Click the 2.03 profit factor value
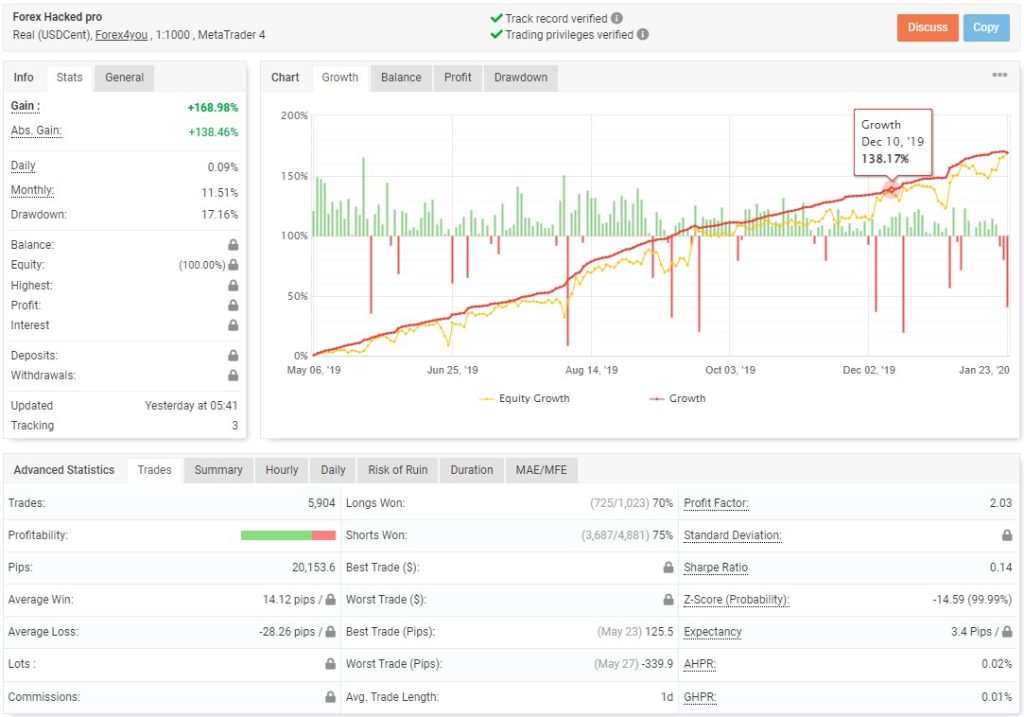Viewport: 1024px width, 717px height. tap(1000, 503)
